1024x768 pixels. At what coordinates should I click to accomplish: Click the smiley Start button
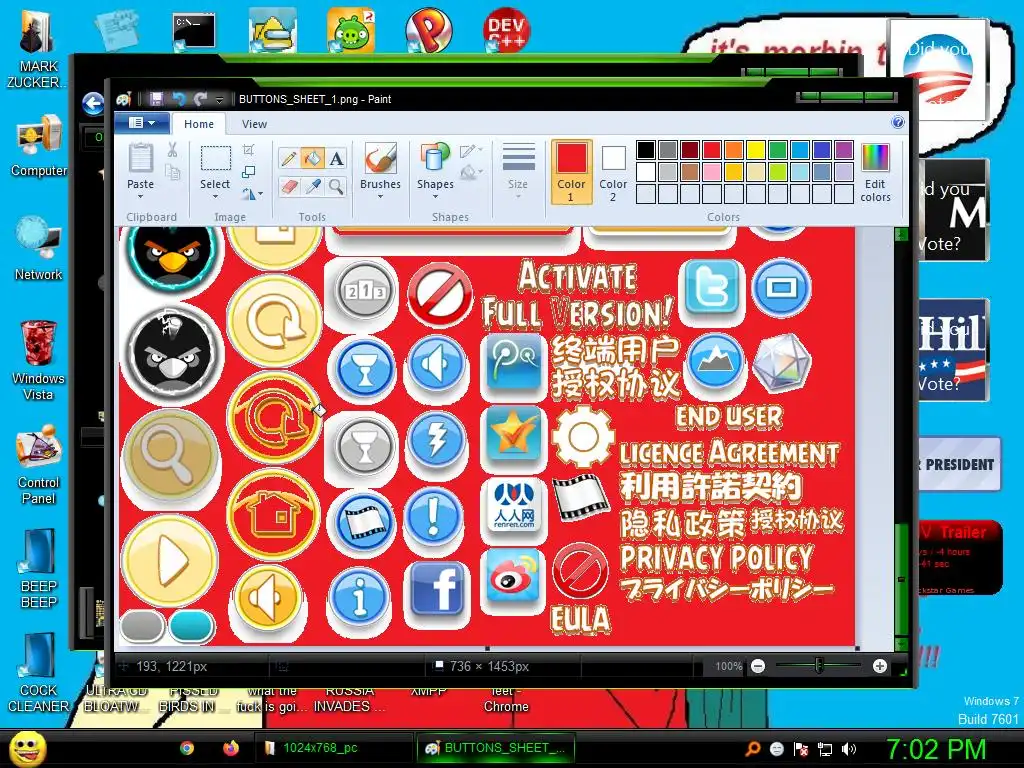tap(27, 748)
